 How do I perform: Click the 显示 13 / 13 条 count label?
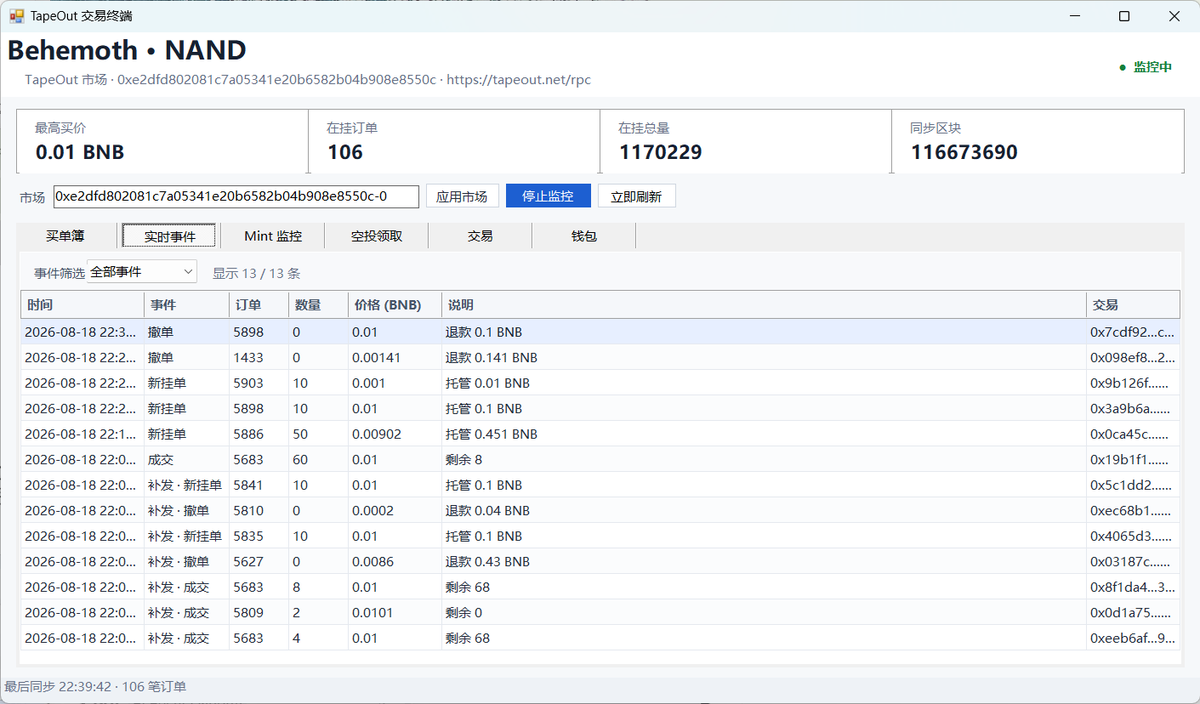(x=256, y=273)
